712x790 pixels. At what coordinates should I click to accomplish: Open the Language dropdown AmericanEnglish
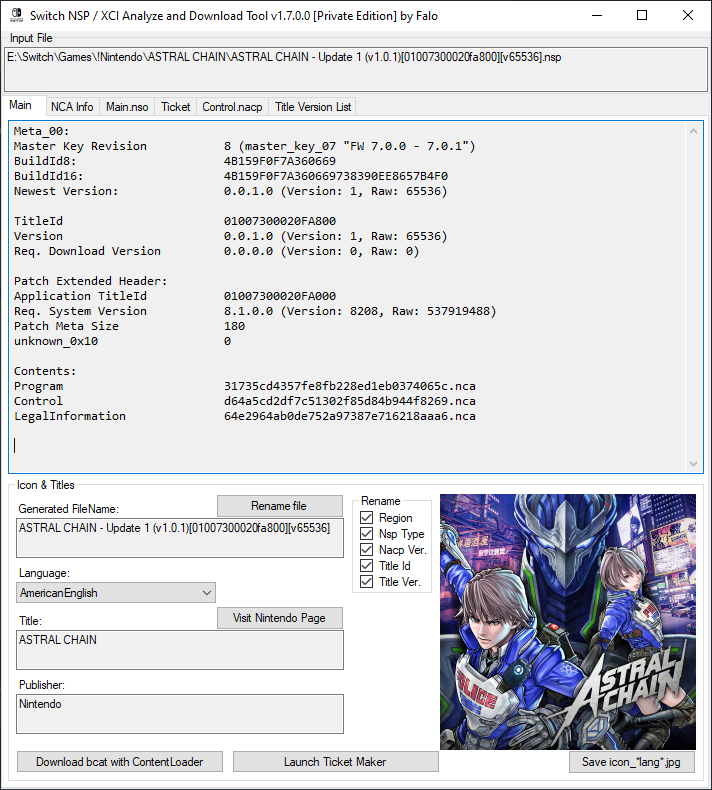click(x=116, y=592)
